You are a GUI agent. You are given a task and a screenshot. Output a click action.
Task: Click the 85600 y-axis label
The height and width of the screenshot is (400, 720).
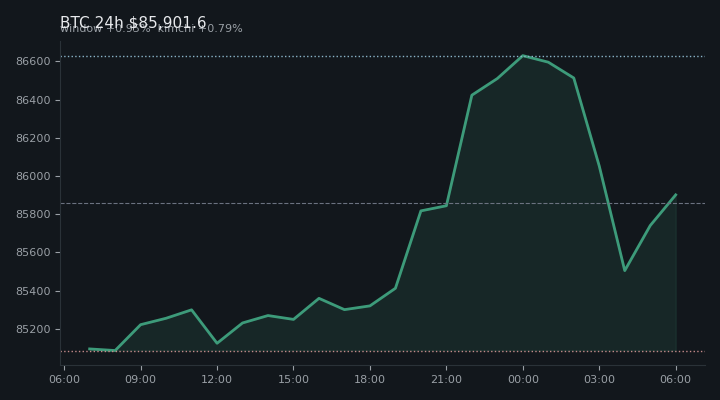coord(33,253)
